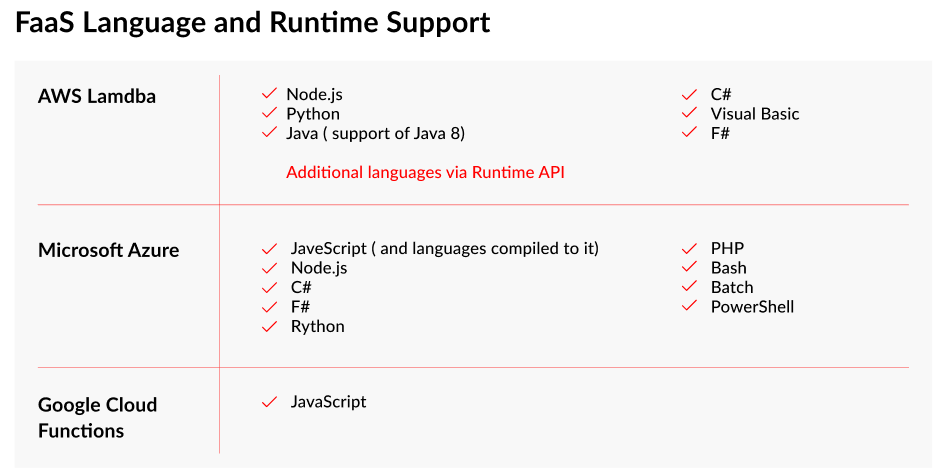Viewport: 948px width, 474px height.
Task: Select the AWS Lamdba row heading
Action: (97, 96)
